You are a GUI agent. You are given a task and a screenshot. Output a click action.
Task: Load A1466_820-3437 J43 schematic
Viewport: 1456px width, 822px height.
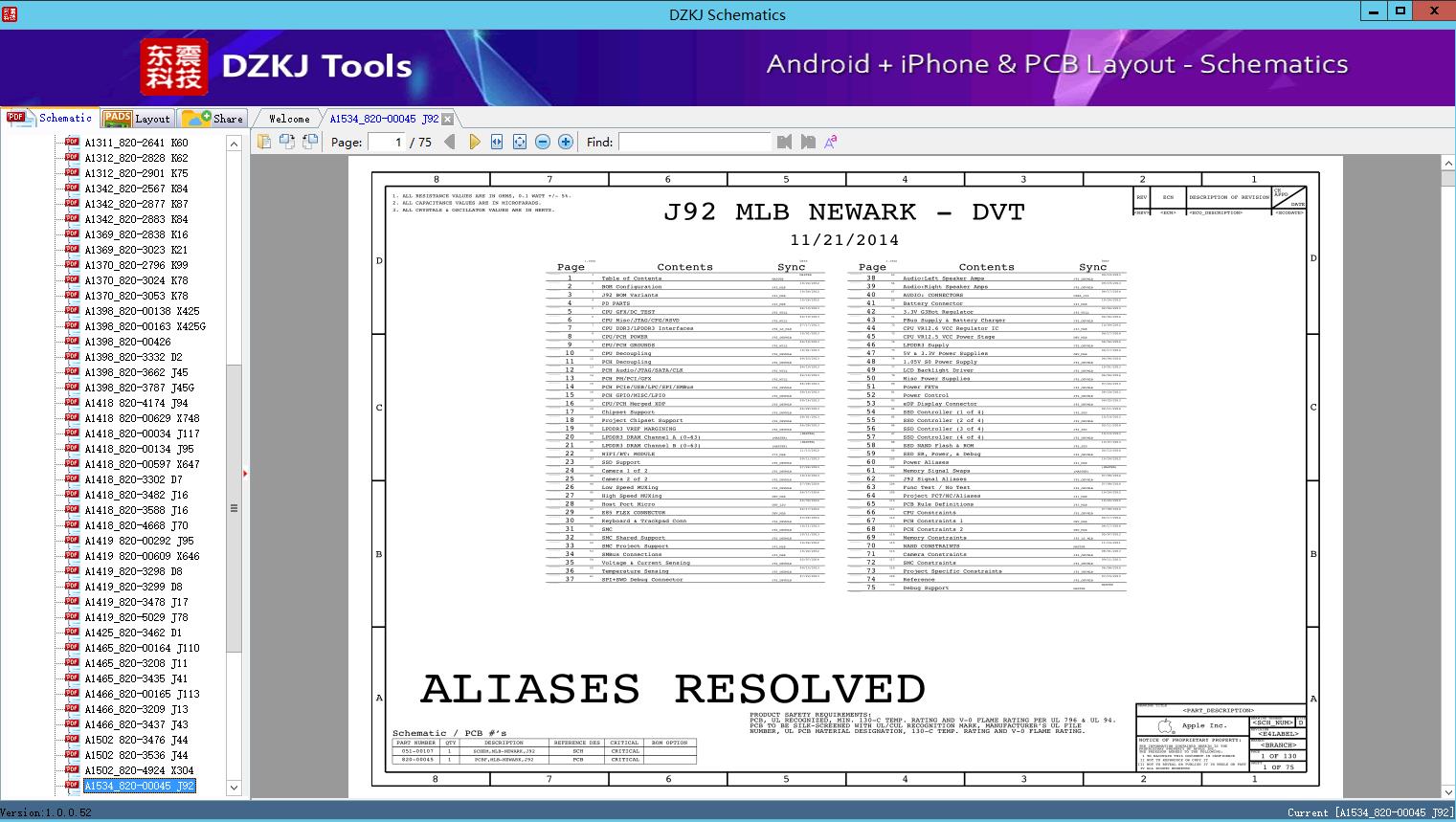click(x=136, y=724)
